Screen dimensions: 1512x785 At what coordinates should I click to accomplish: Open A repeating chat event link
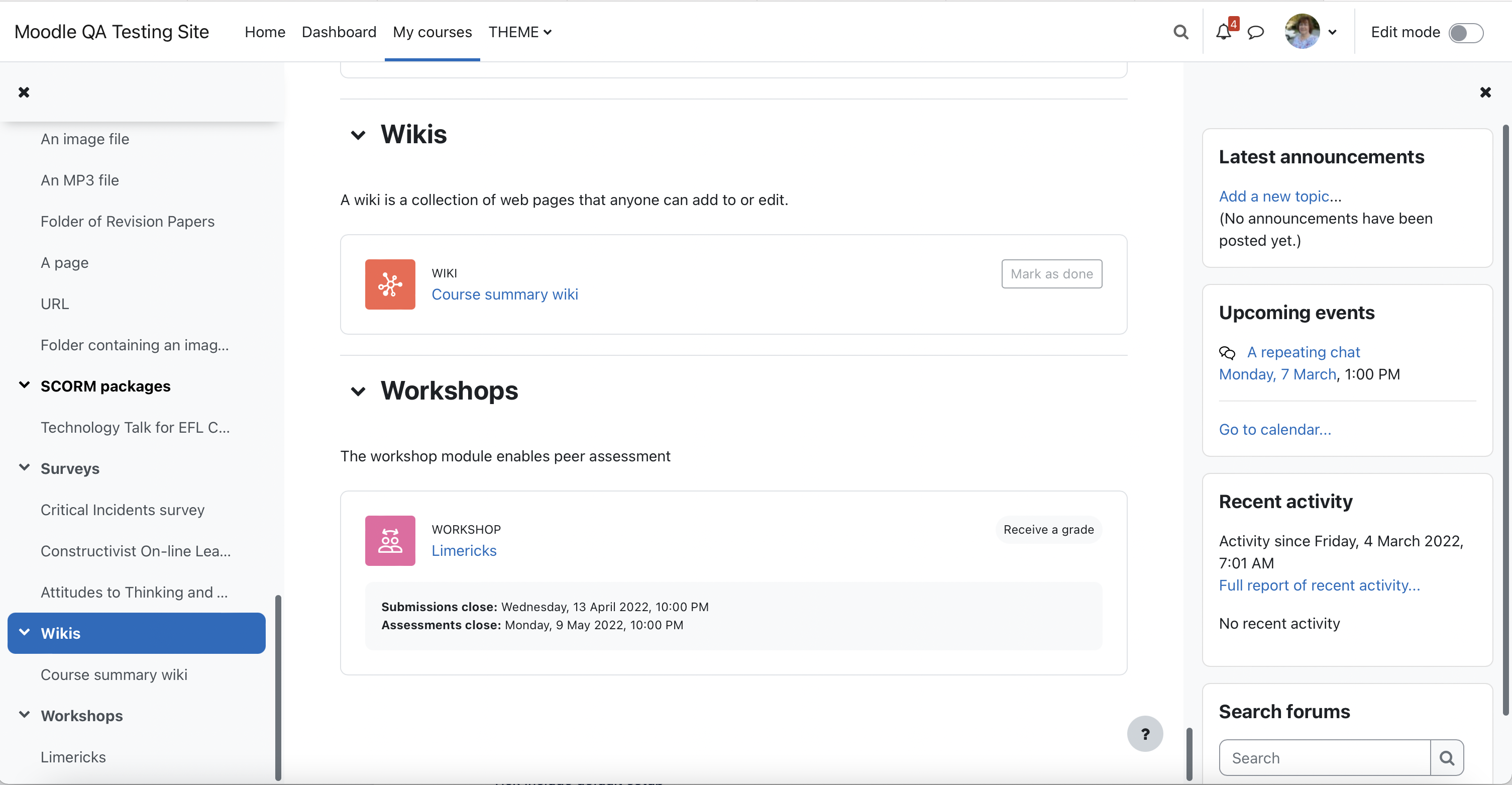(x=1303, y=352)
